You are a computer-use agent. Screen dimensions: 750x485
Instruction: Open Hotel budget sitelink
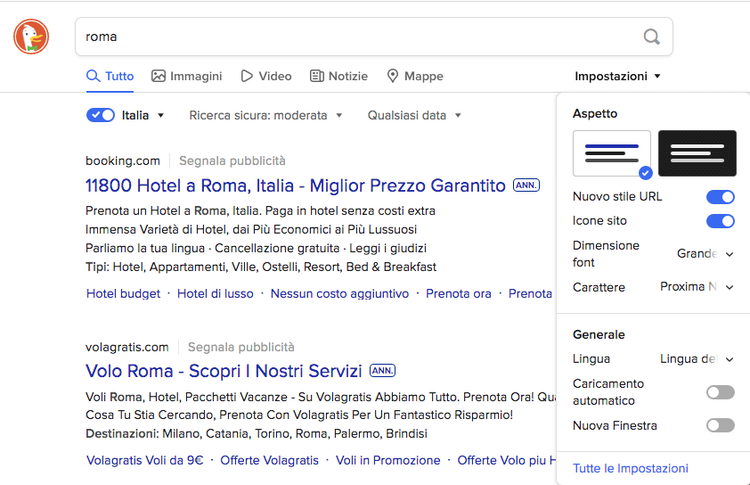123,294
